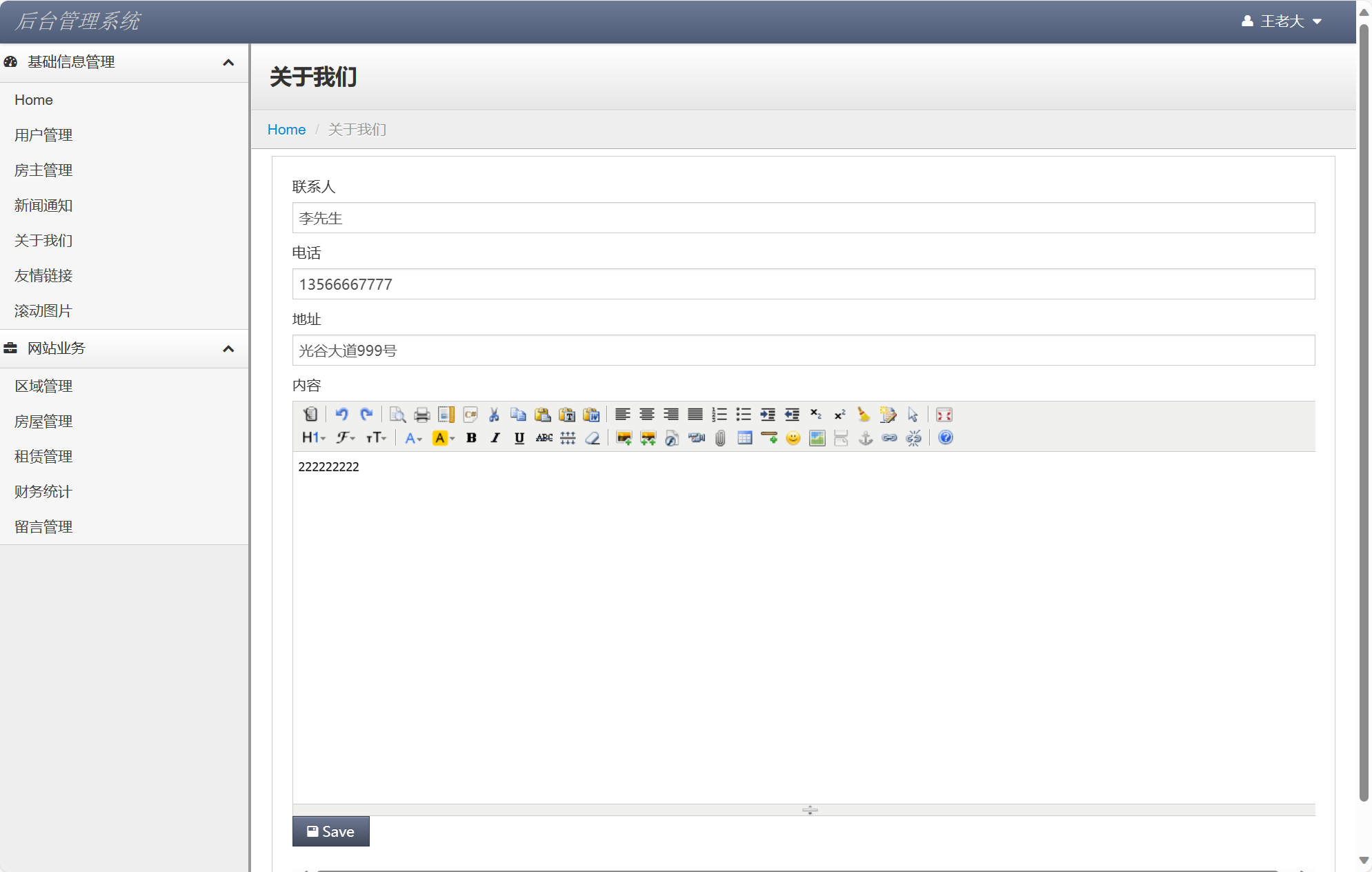
Task: Open 房屋管理 in the sidebar
Action: pos(43,422)
